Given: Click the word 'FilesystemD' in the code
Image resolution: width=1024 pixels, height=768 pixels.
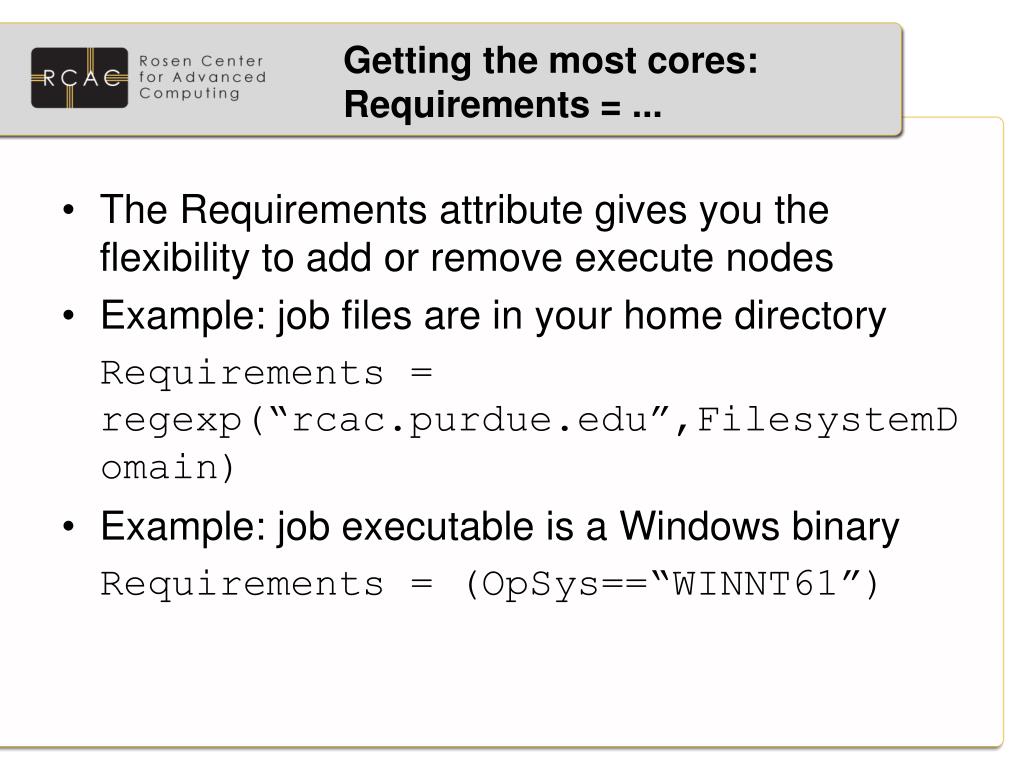Looking at the screenshot, I should [827, 420].
